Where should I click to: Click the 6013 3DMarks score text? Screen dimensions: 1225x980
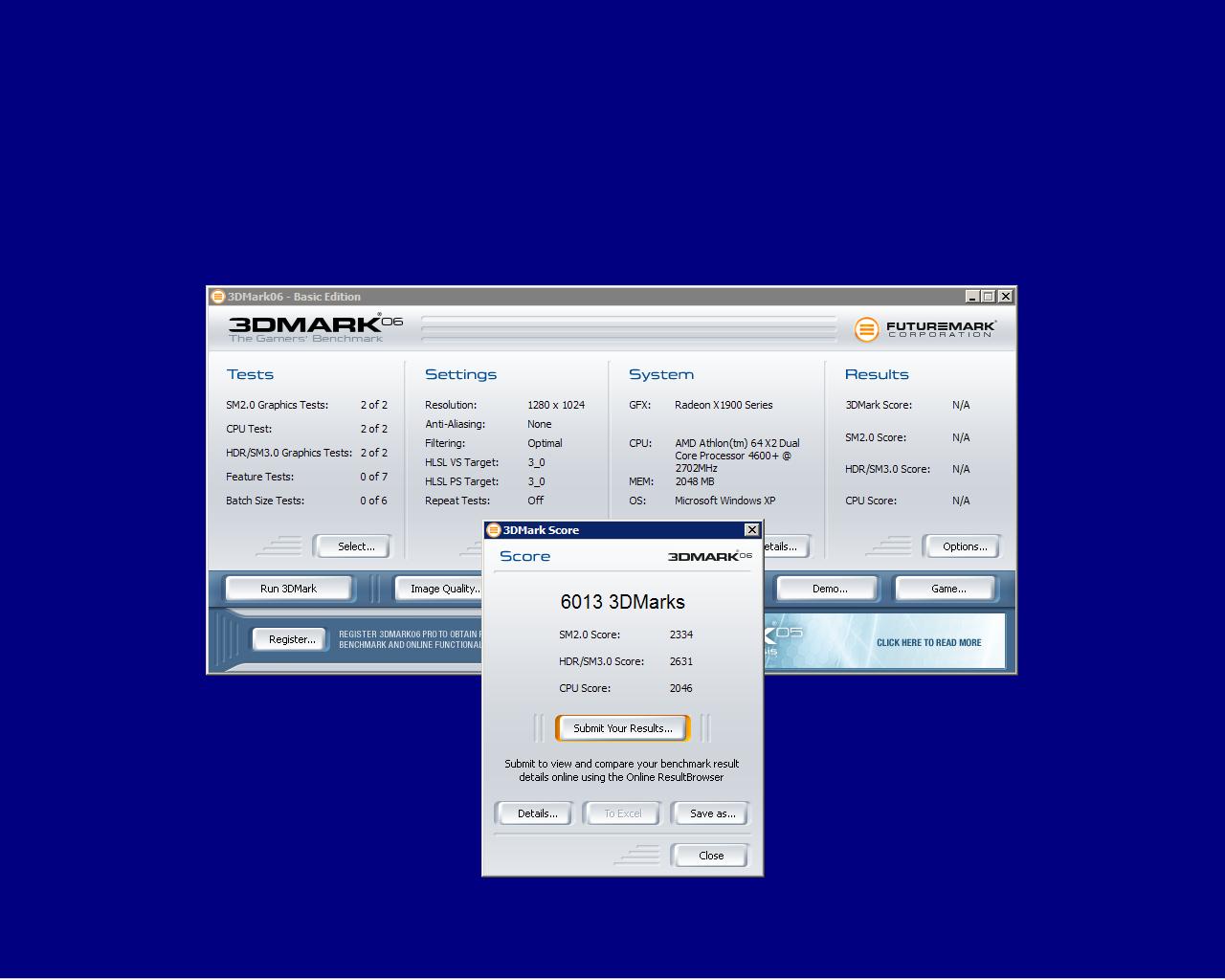[622, 602]
